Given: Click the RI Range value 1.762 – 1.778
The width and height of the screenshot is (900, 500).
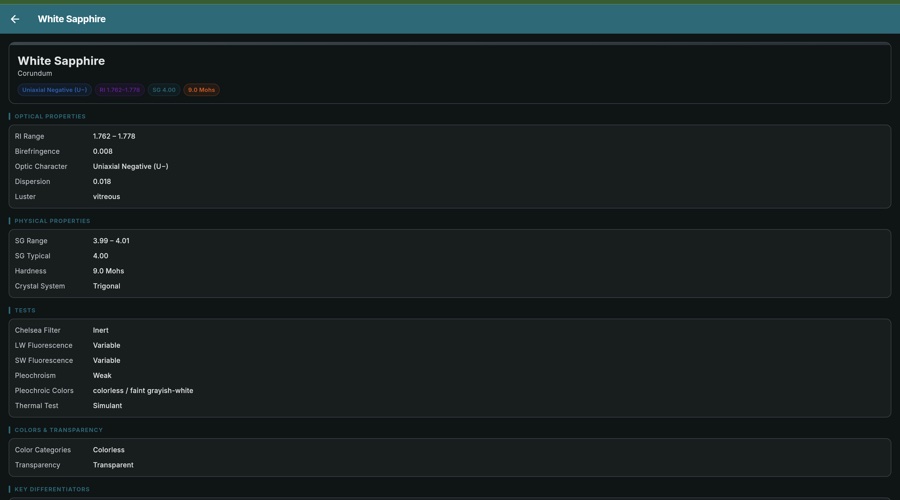Looking at the screenshot, I should coord(114,136).
